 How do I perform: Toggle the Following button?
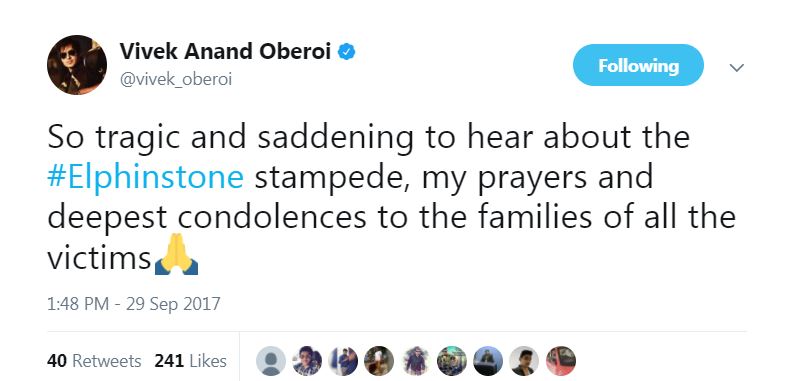tap(638, 65)
